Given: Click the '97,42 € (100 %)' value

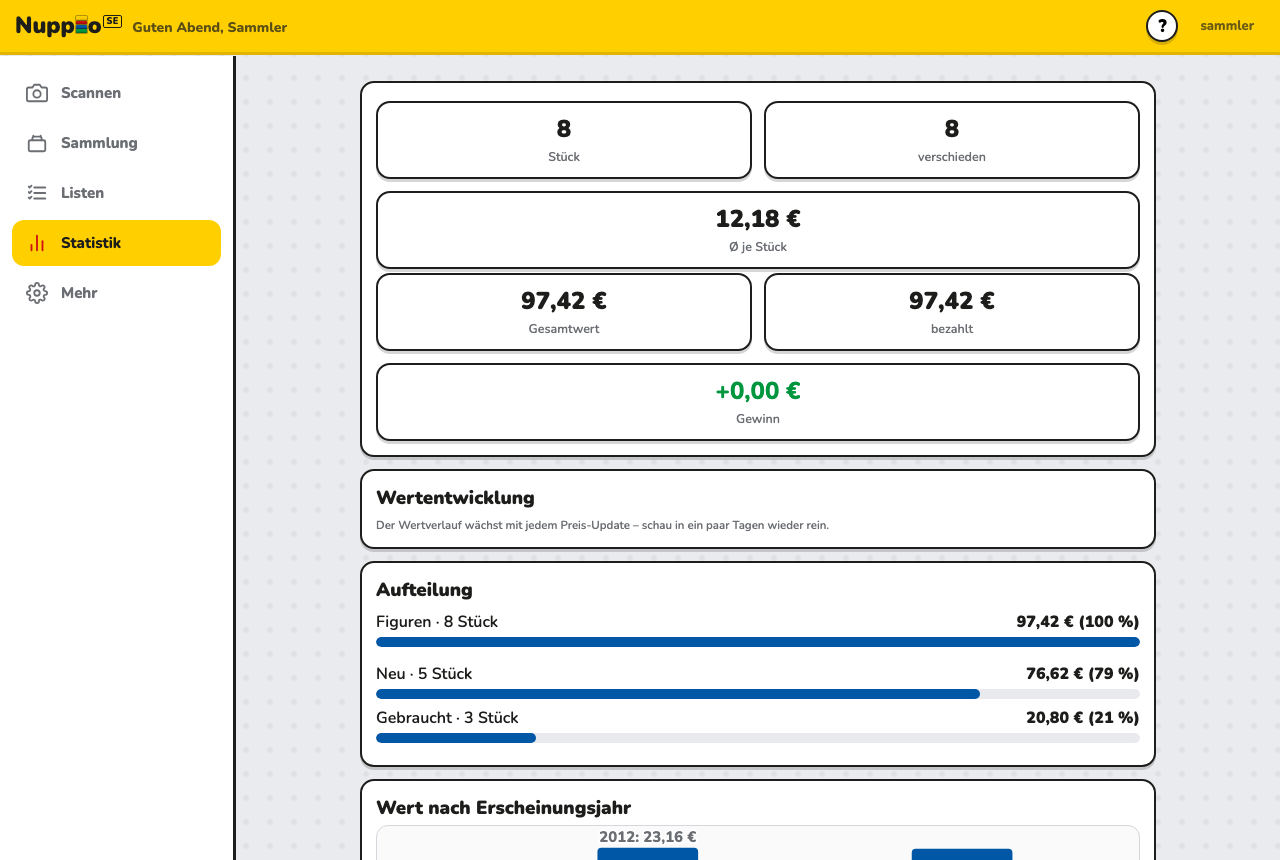Looking at the screenshot, I should 1078,622.
